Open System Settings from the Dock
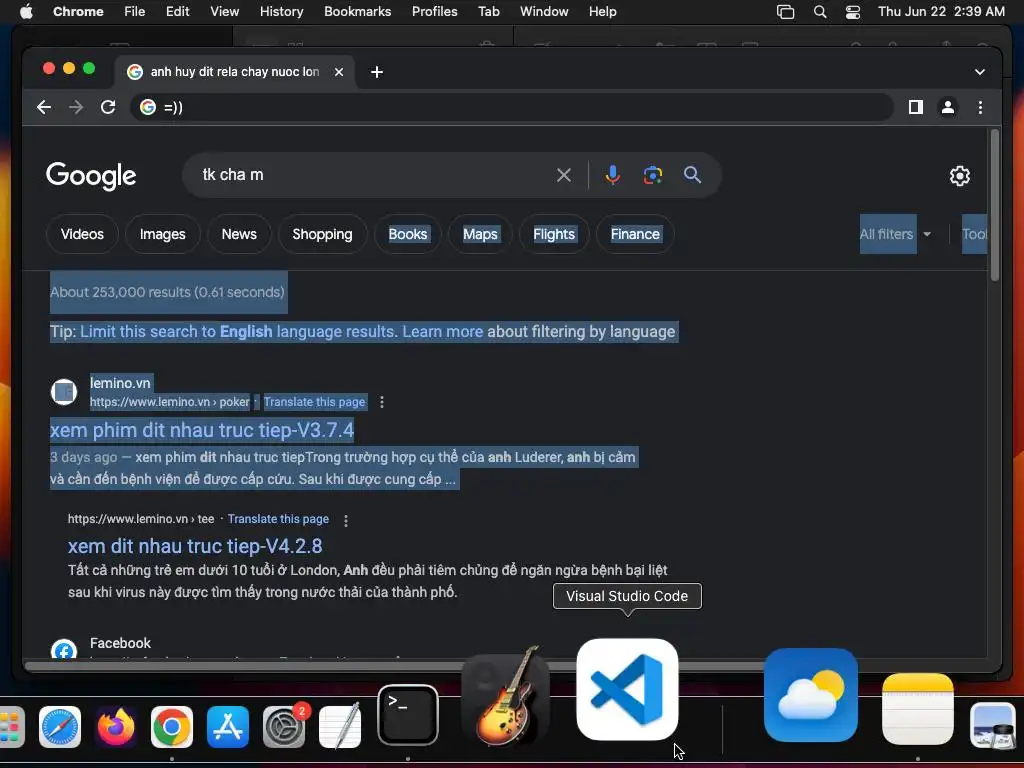 pos(284,727)
